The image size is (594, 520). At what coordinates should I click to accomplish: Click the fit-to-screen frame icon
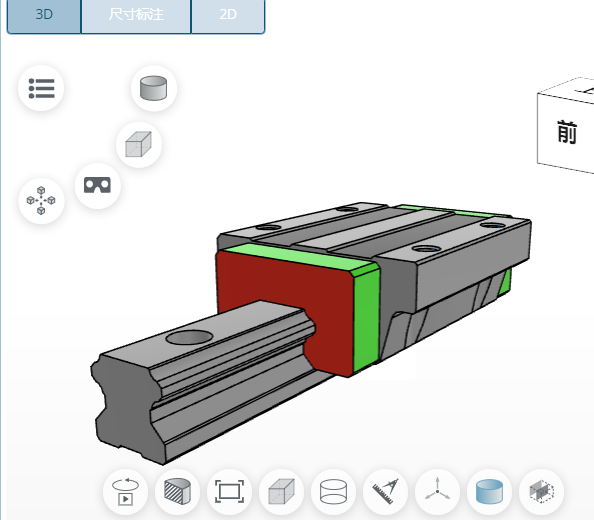(229, 492)
